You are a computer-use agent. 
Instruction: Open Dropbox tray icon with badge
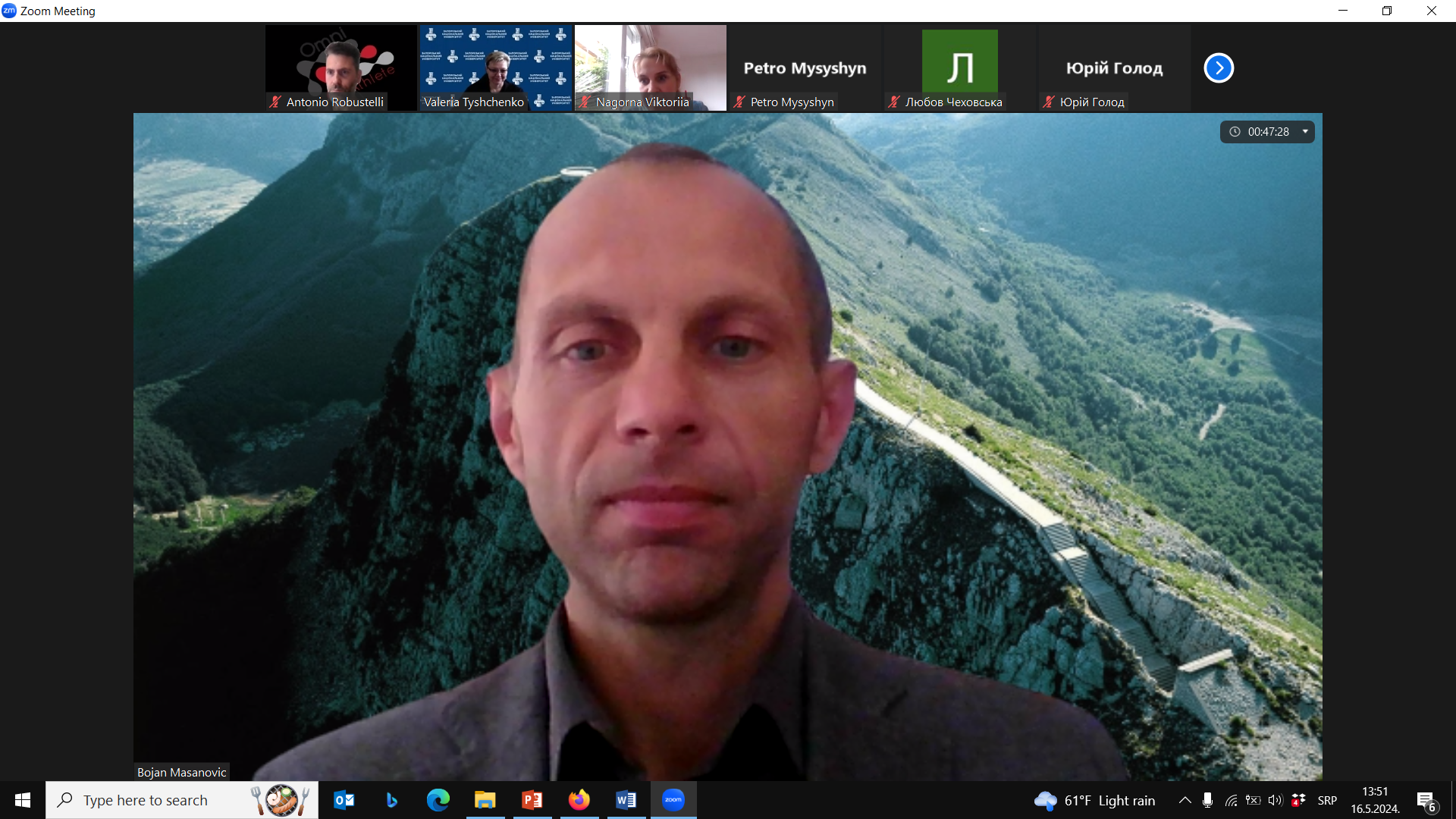[1298, 800]
